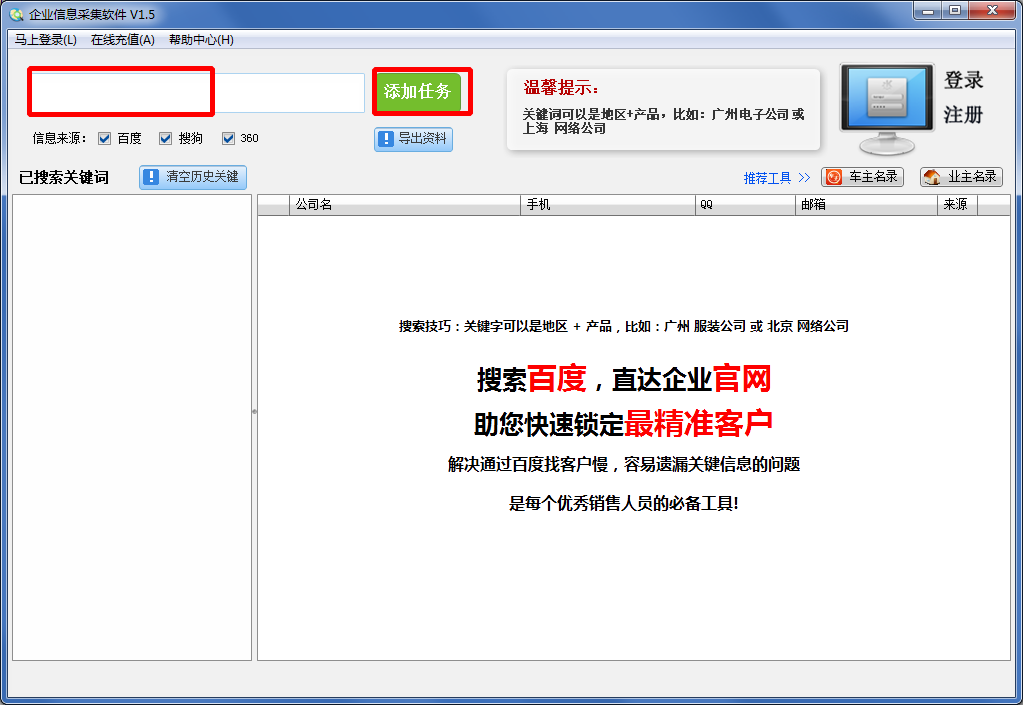This screenshot has width=1023, height=705.
Task: Minimize the window
Action: point(927,11)
